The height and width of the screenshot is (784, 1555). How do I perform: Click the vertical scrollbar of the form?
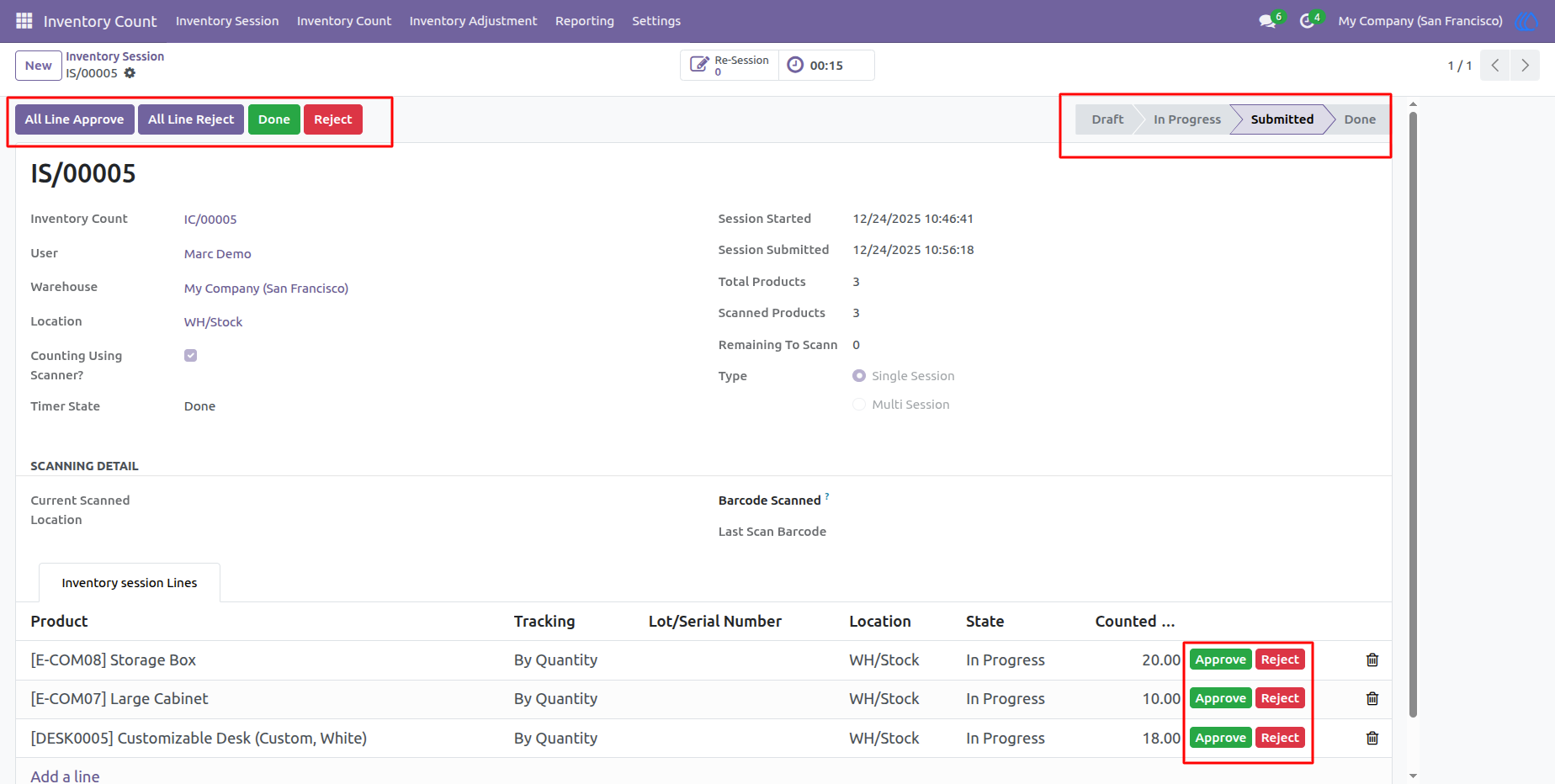point(1413,414)
